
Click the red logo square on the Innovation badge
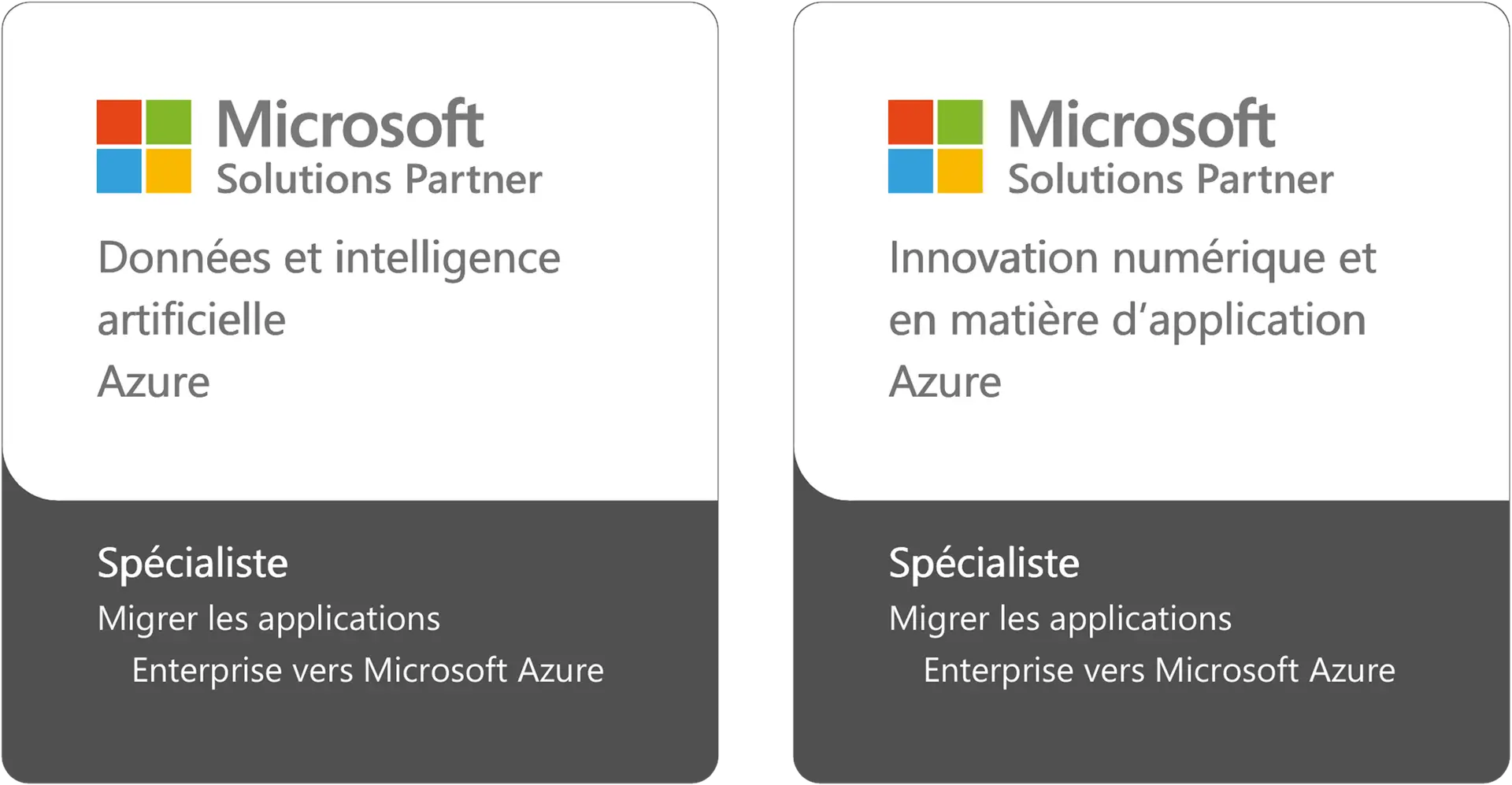click(x=910, y=121)
